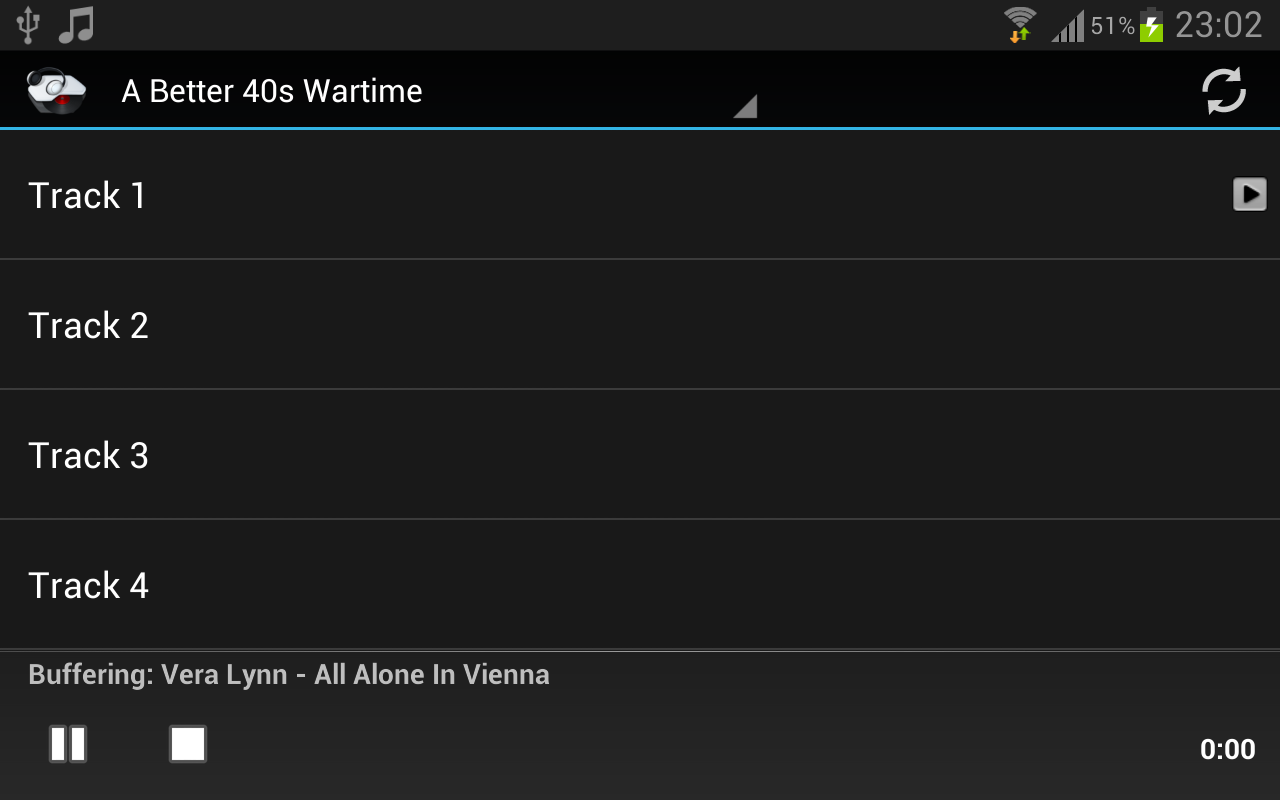Open the music note notification icon
1280x800 pixels.
[75, 25]
